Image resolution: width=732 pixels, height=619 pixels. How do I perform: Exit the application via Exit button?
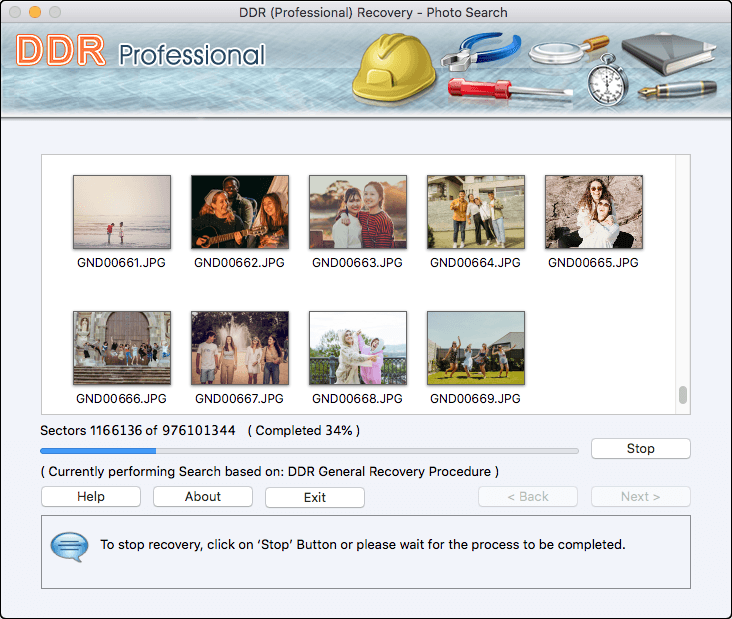pyautogui.click(x=315, y=497)
